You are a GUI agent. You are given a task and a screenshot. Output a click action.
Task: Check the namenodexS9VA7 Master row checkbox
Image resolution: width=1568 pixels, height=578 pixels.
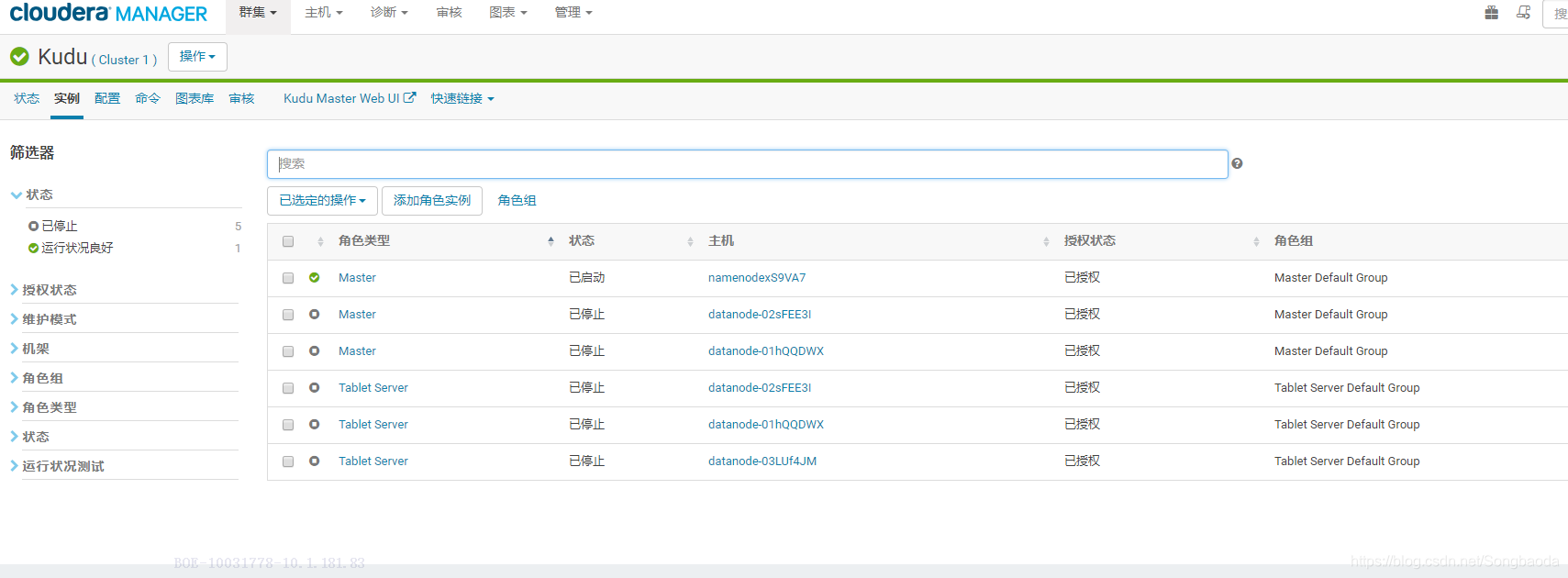(x=288, y=278)
